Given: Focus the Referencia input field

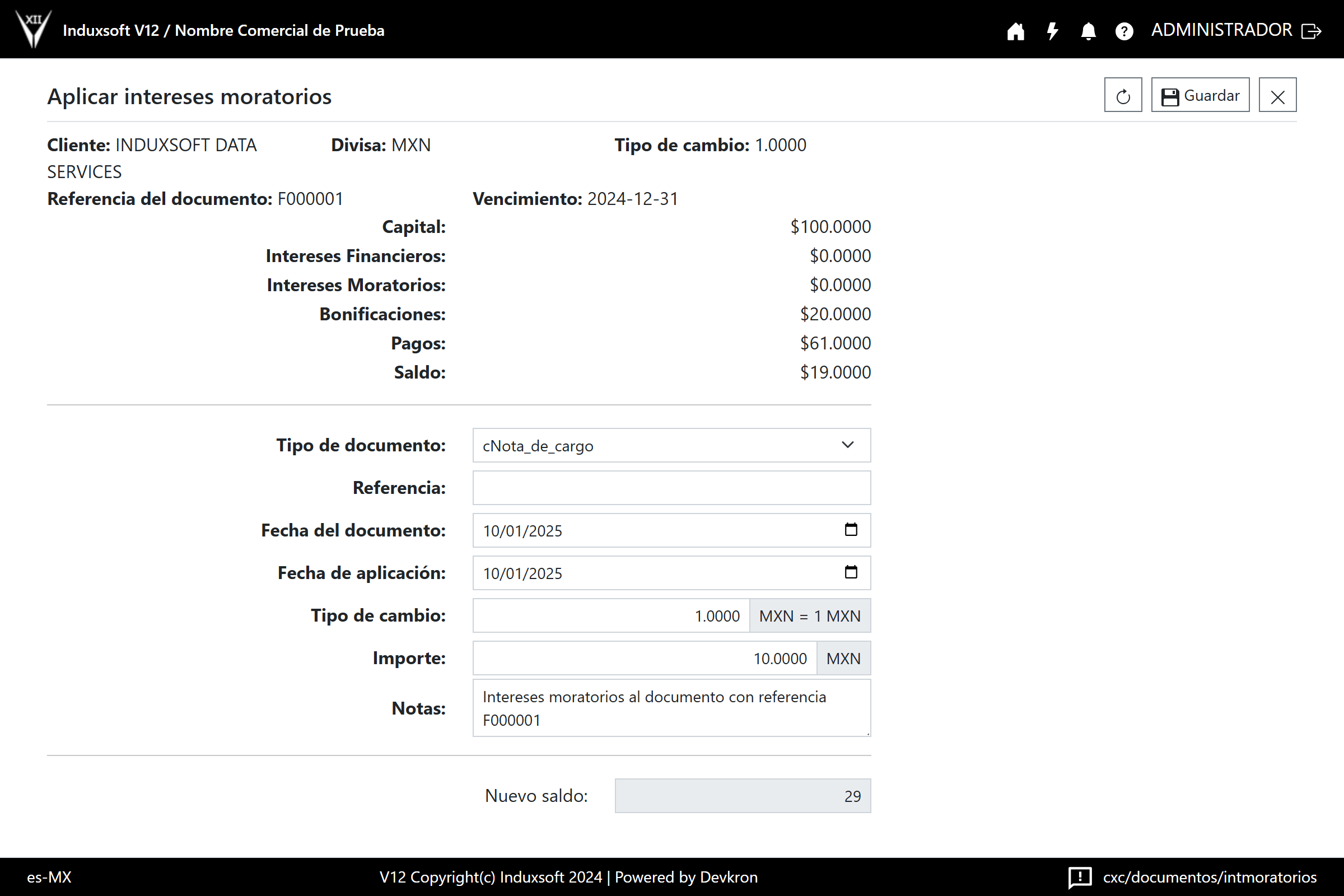Looking at the screenshot, I should (x=671, y=487).
